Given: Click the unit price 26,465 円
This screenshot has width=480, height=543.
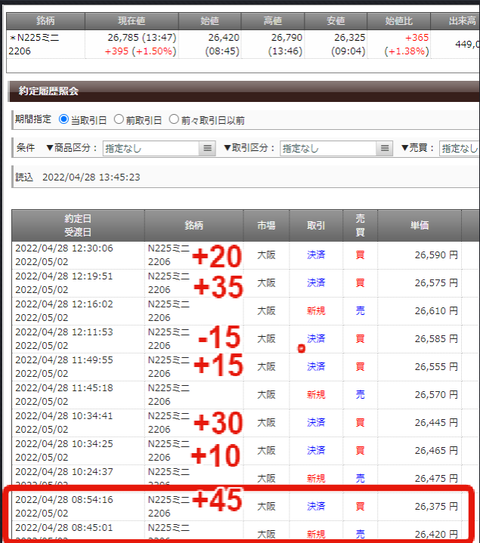Looking at the screenshot, I should tap(436, 451).
